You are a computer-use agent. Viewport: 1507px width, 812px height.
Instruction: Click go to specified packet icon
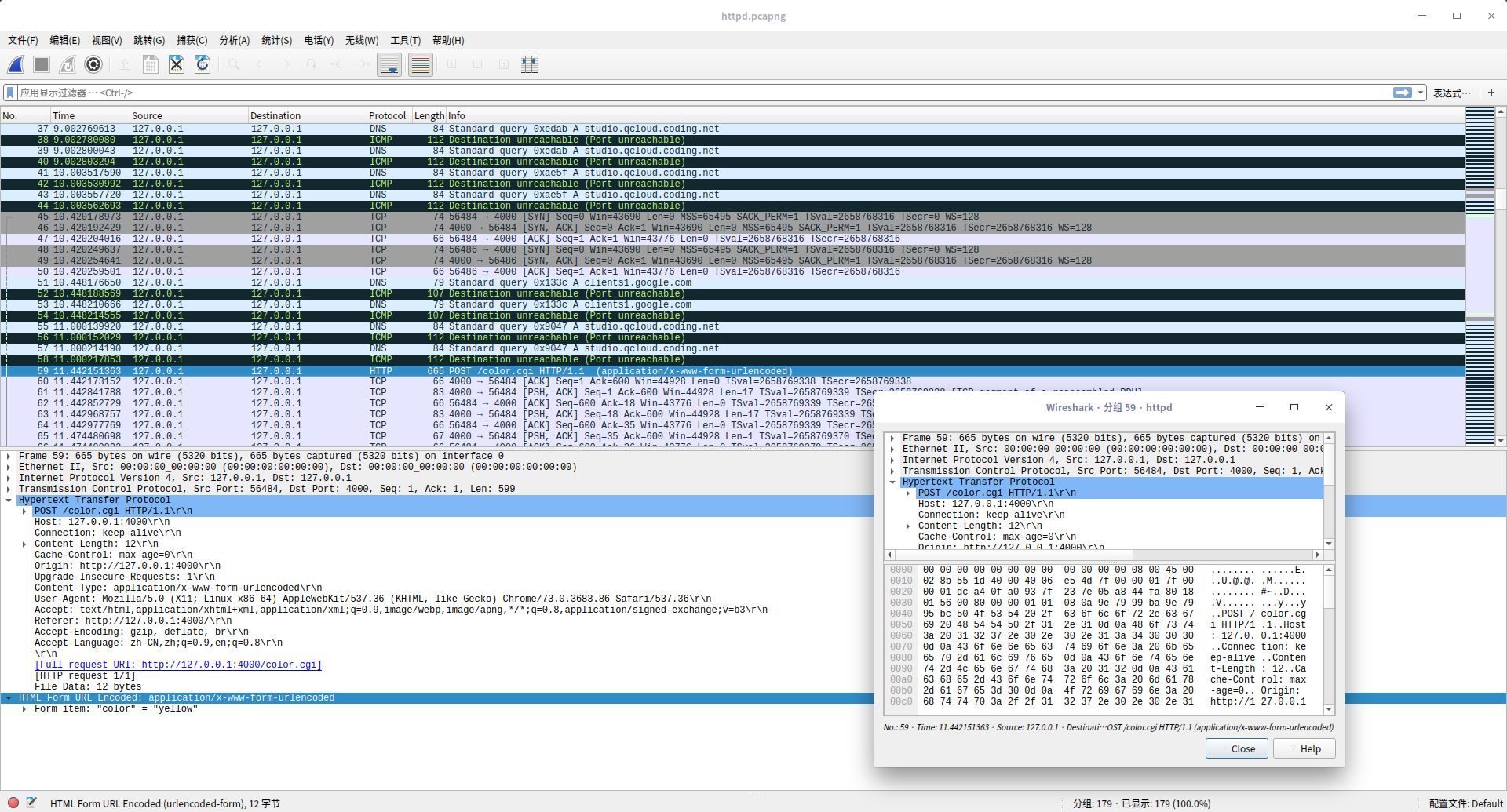pos(312,65)
